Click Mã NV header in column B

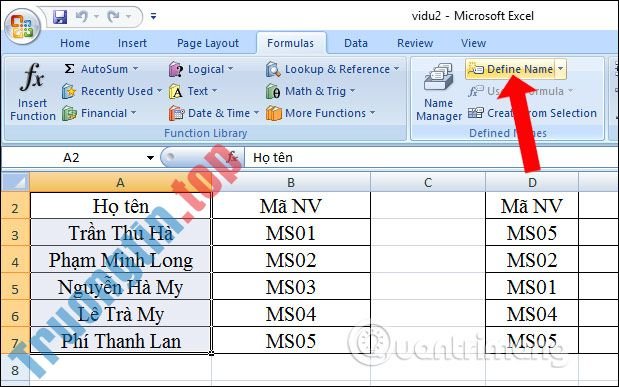[291, 206]
